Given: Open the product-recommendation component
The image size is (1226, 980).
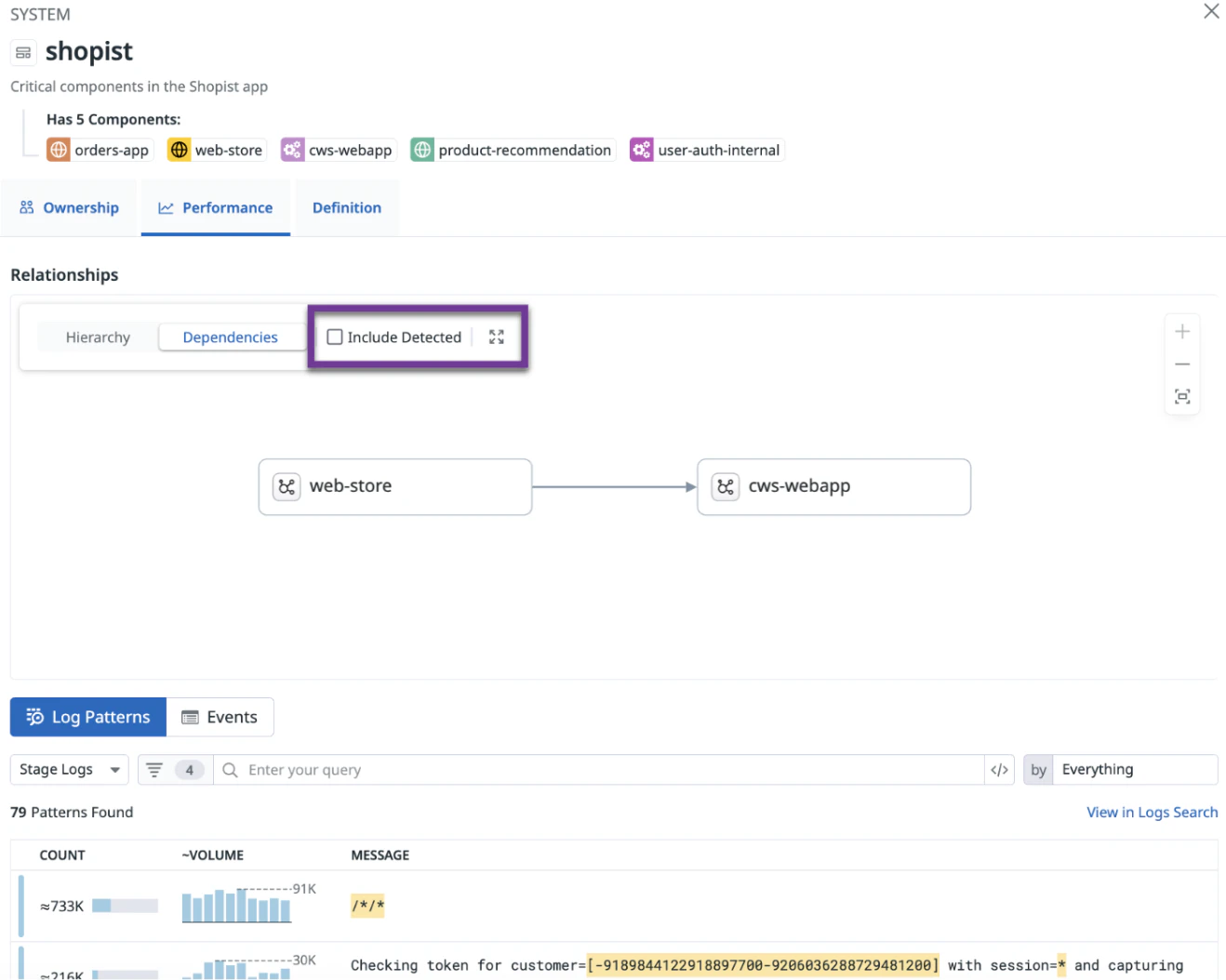Looking at the screenshot, I should 513,150.
